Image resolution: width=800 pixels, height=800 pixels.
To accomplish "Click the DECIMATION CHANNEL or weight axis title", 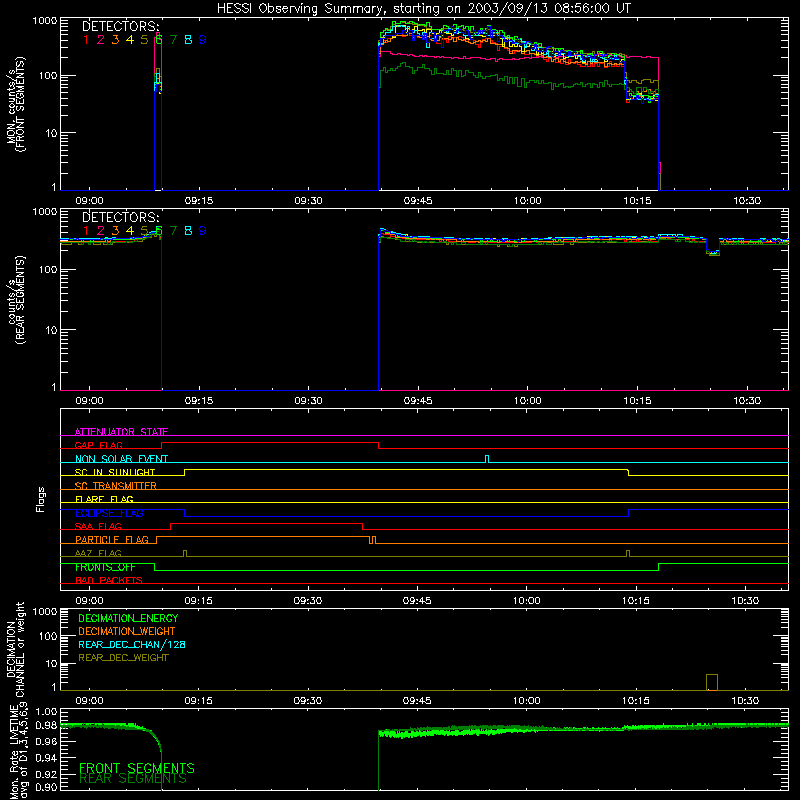I will [15, 649].
